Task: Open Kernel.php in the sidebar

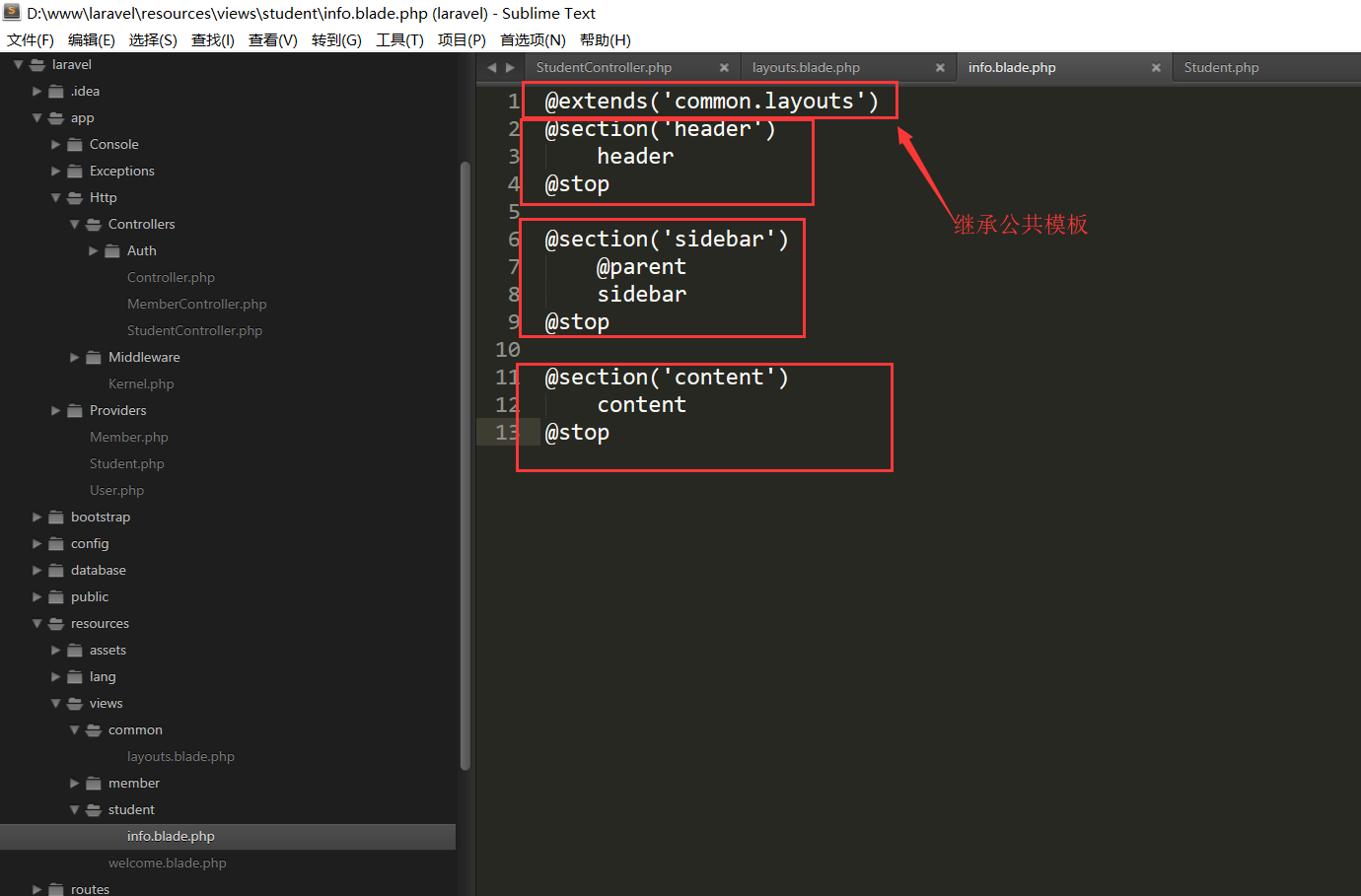Action: click(x=141, y=384)
